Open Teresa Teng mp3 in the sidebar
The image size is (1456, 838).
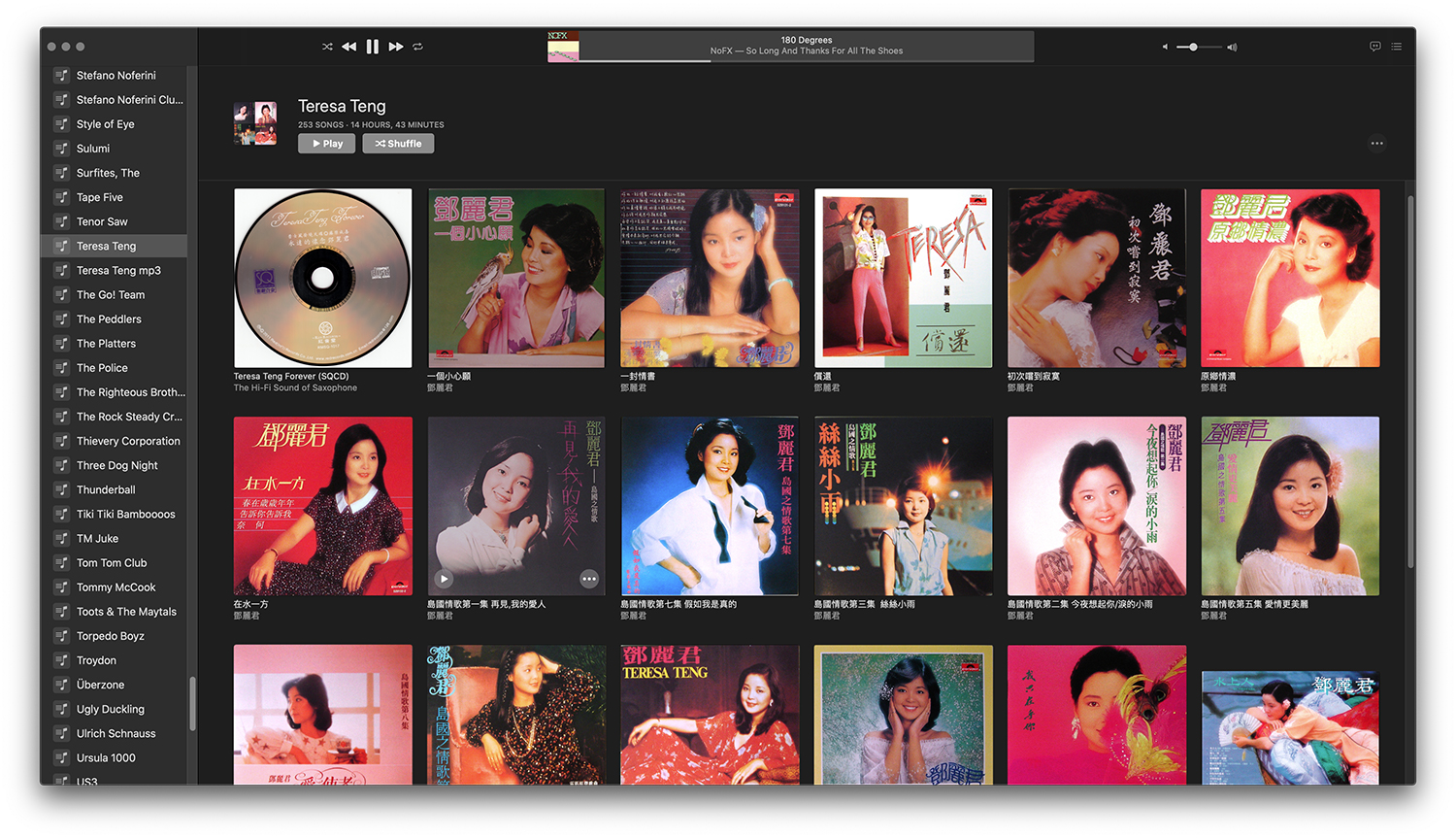coord(115,270)
